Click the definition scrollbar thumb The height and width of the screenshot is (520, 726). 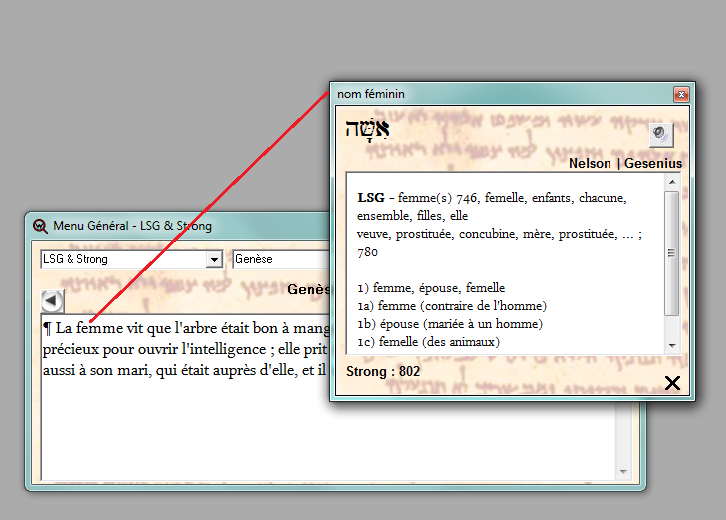coord(671,253)
